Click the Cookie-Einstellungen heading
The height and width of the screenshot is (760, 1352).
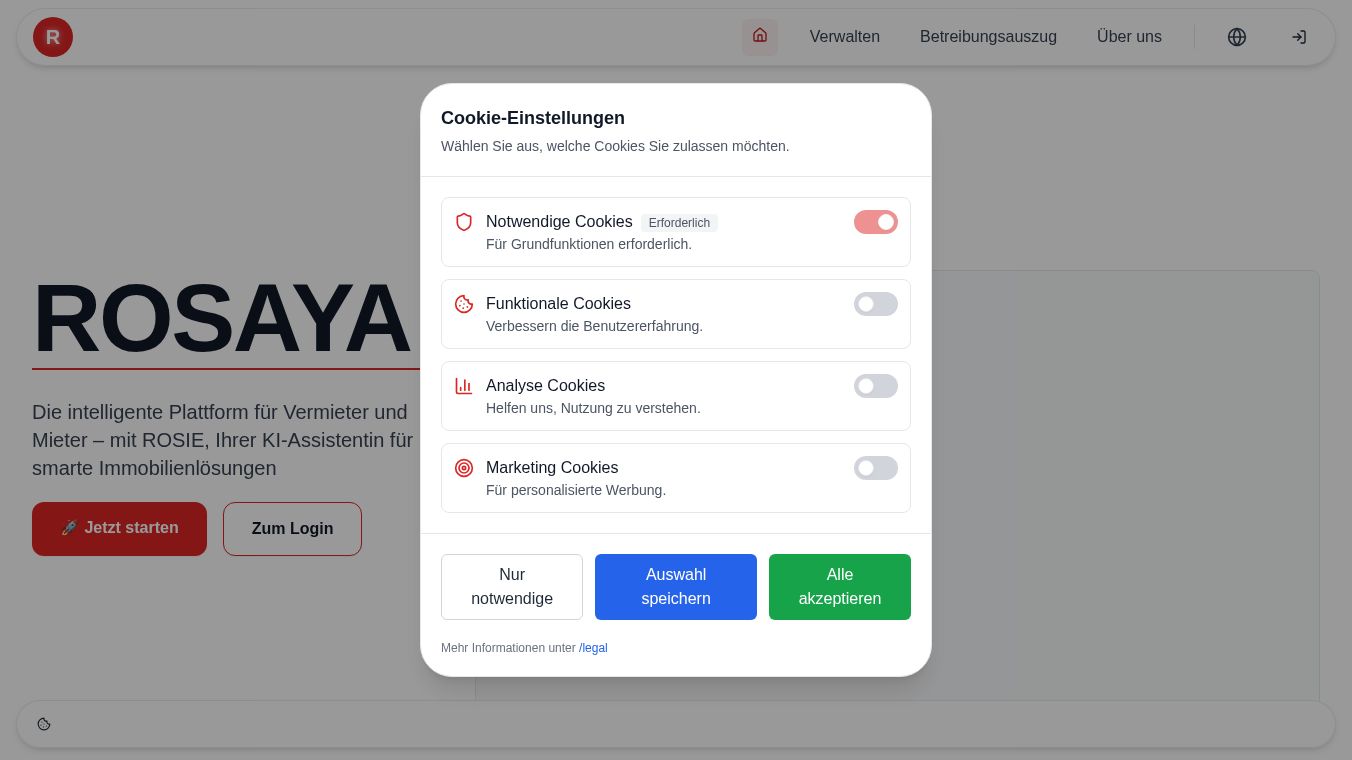[533, 118]
